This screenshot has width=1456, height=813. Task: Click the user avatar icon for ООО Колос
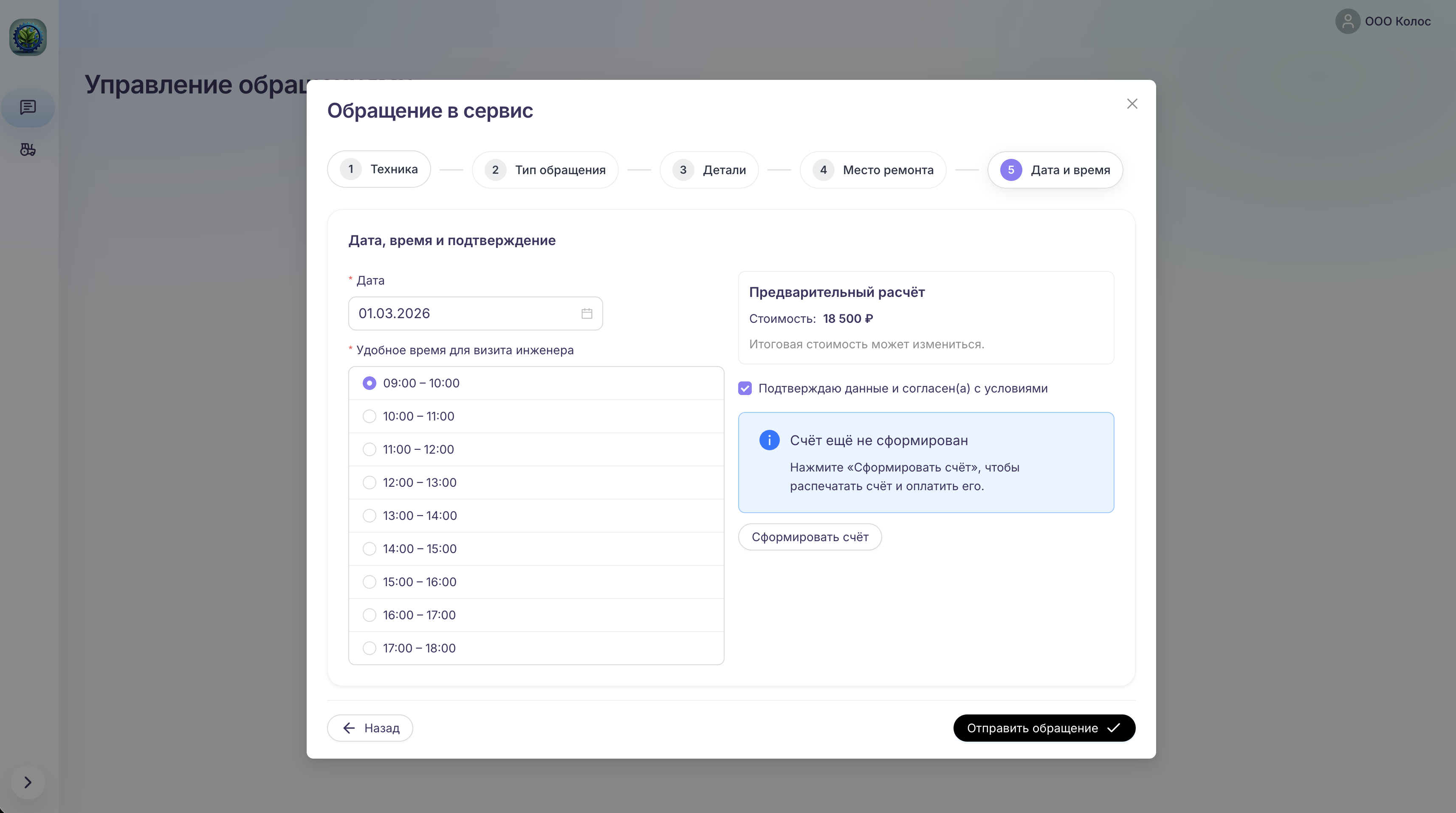pyautogui.click(x=1347, y=22)
